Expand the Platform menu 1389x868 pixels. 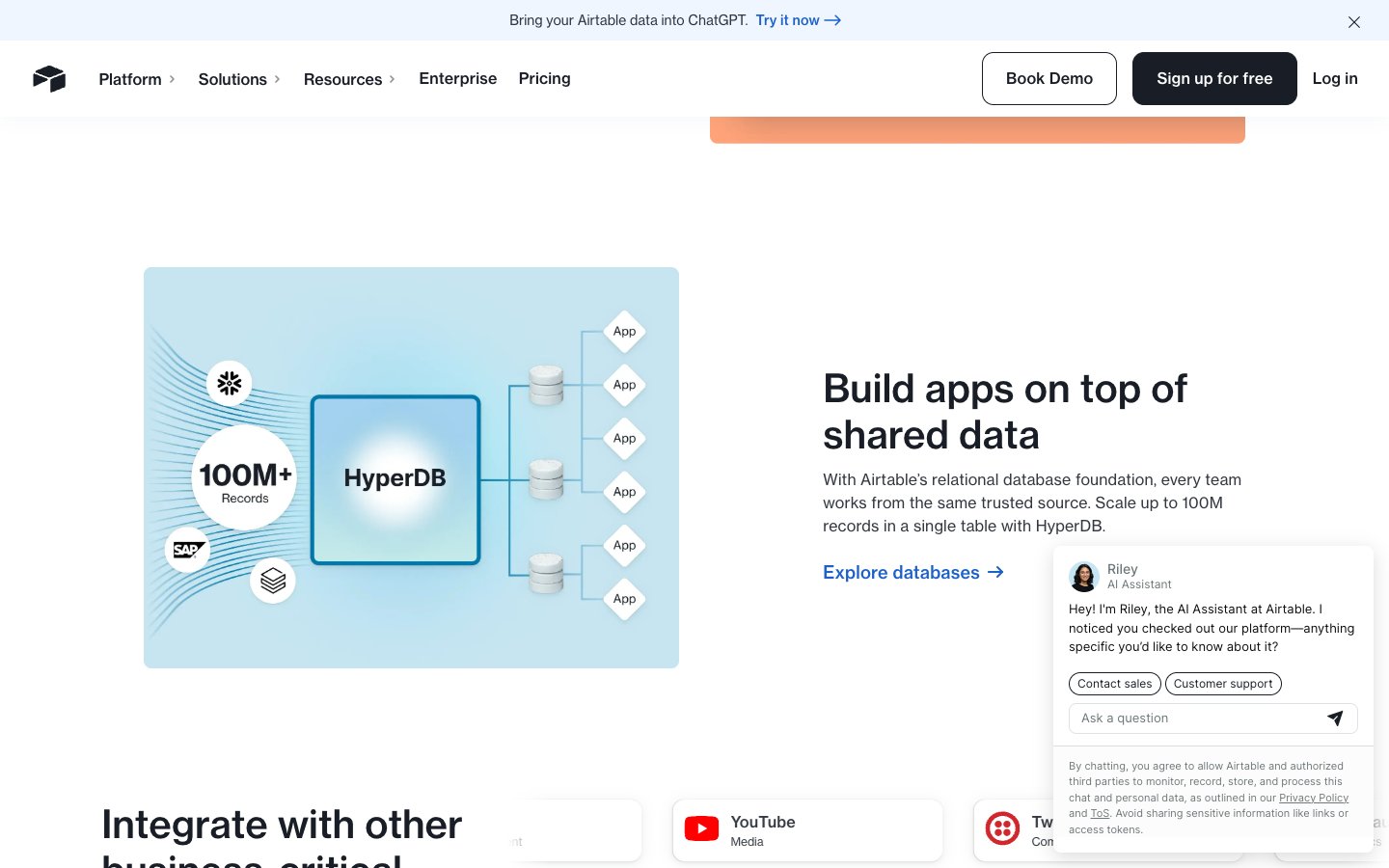pos(136,79)
